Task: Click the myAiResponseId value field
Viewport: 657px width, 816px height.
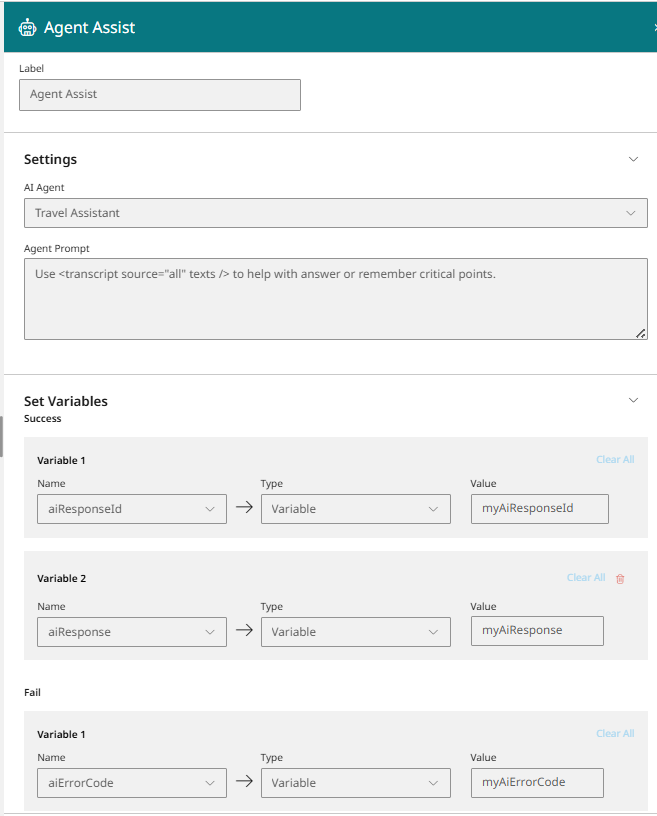Action: [539, 508]
